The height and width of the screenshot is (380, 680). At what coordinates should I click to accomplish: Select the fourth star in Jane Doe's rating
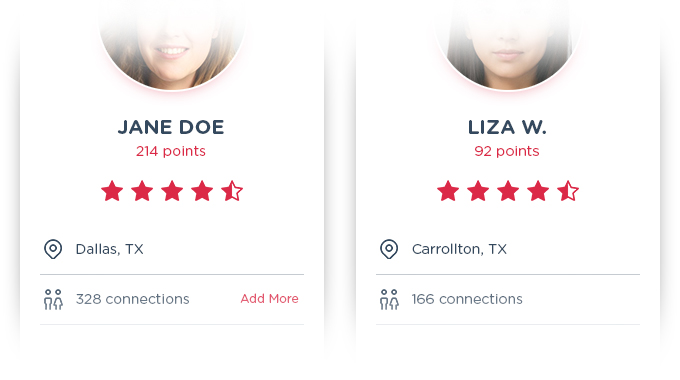pyautogui.click(x=202, y=191)
